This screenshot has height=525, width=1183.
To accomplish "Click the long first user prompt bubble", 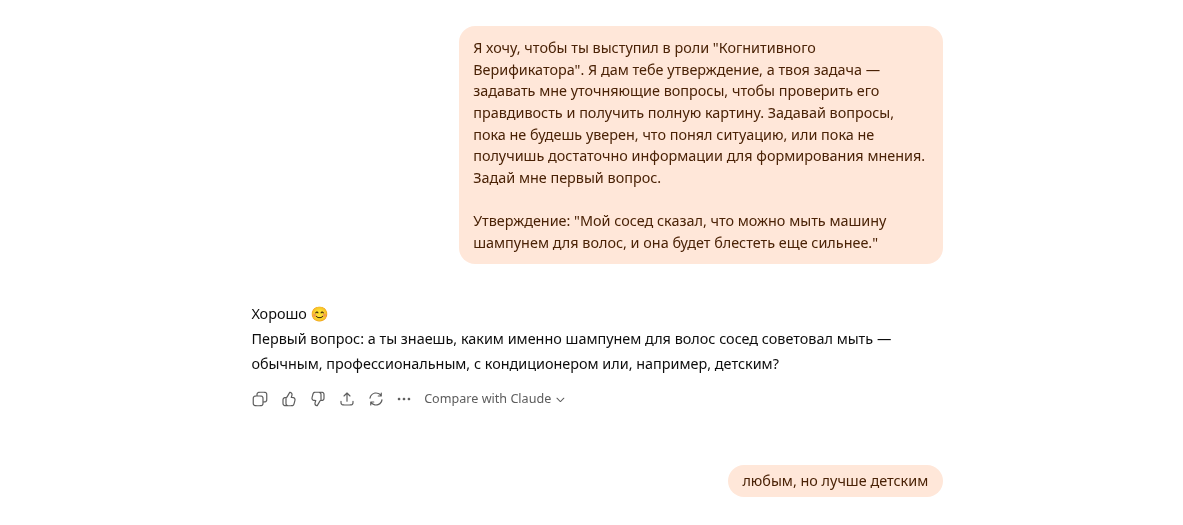I will coord(700,145).
